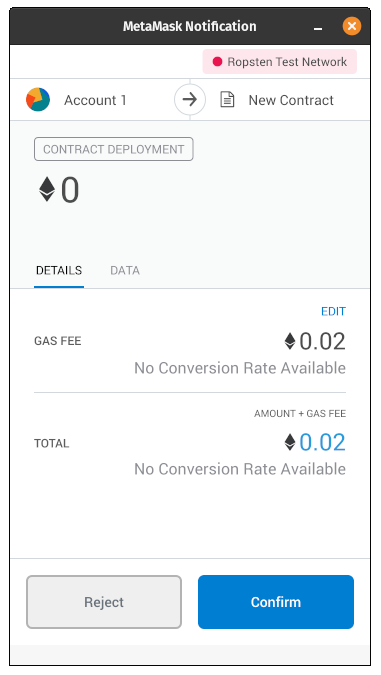Screen dimensions: 381x675
Task: Minimize the MetaMask Notification window
Action: 318,27
